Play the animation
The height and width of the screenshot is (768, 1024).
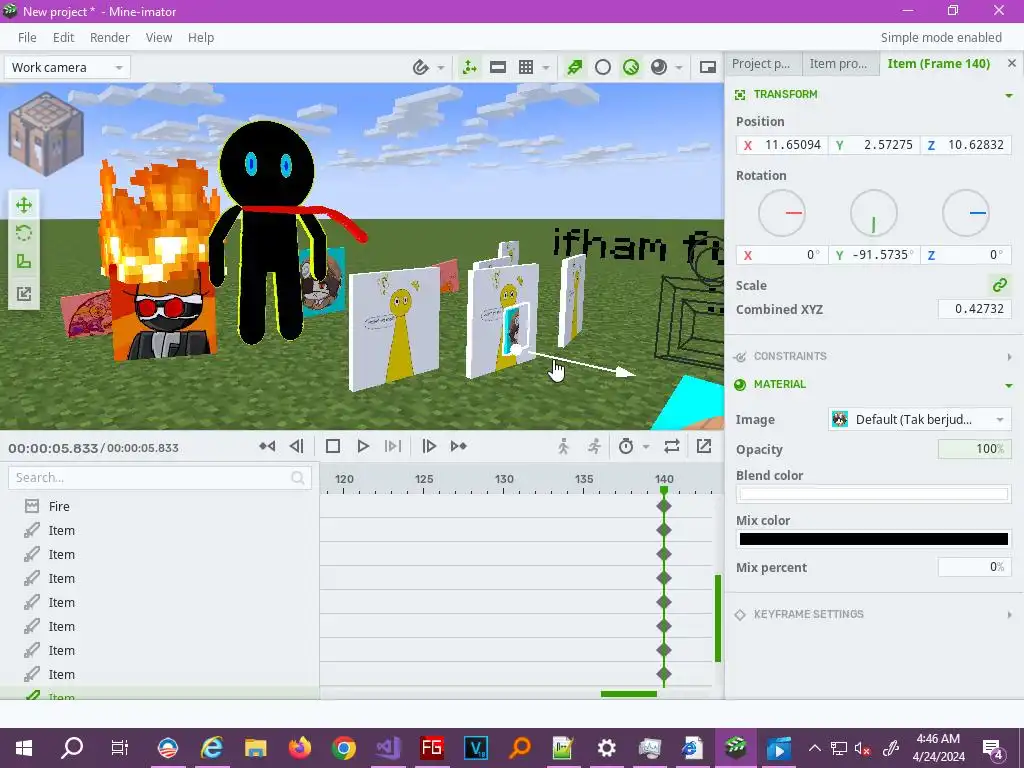pyautogui.click(x=363, y=446)
